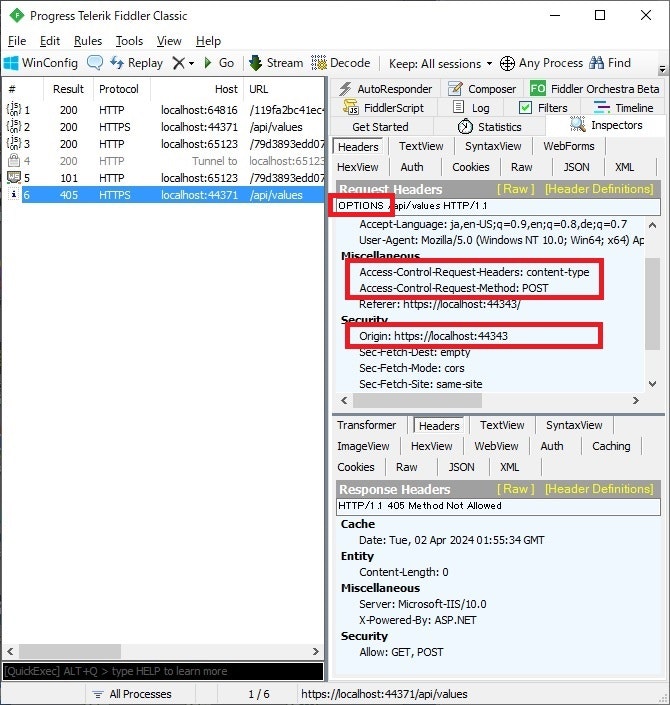Screen dimensions: 670x705
Task: Click the Find binoculars icon
Action: point(596,63)
